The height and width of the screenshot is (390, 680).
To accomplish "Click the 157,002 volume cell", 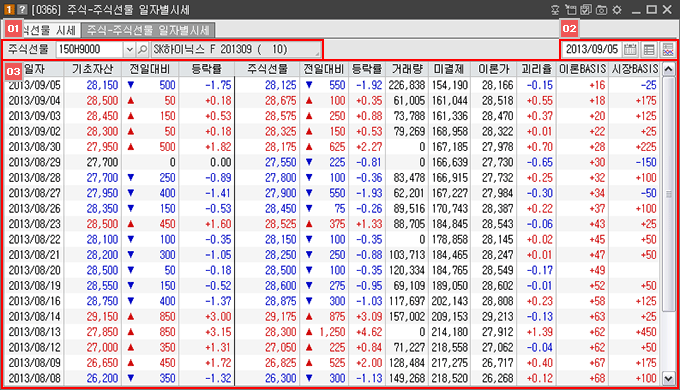I will pos(407,316).
